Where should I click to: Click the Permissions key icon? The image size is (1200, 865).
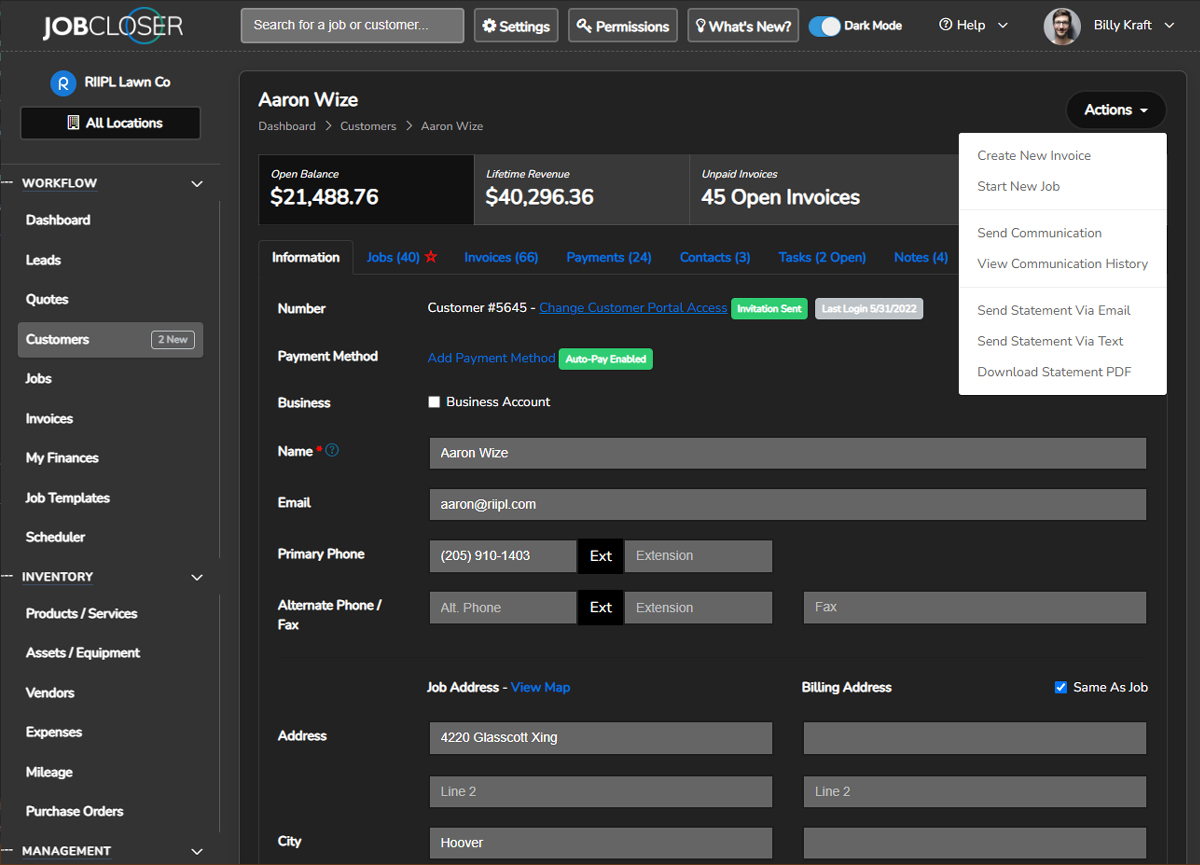(x=581, y=25)
